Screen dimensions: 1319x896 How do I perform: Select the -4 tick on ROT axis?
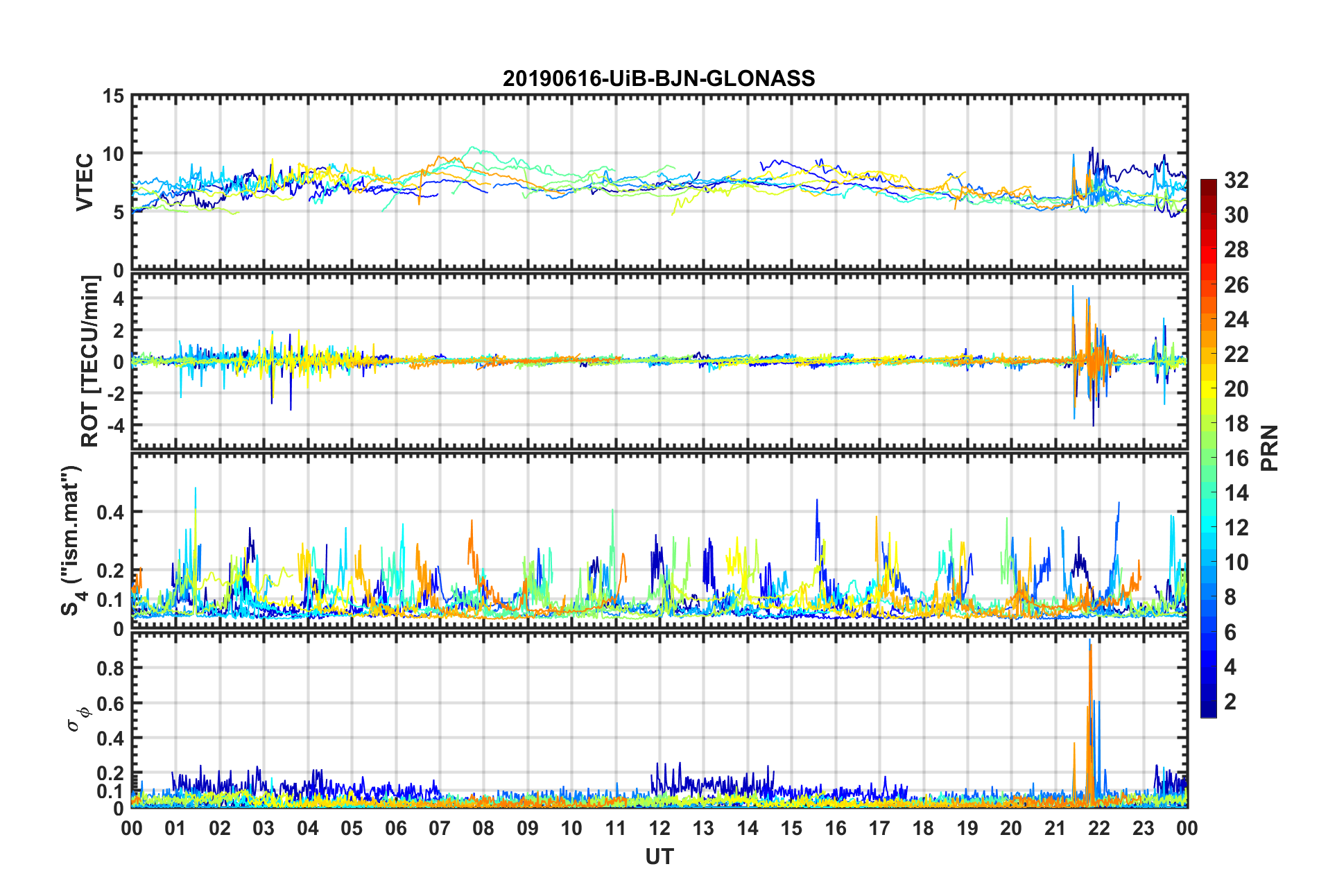114,424
